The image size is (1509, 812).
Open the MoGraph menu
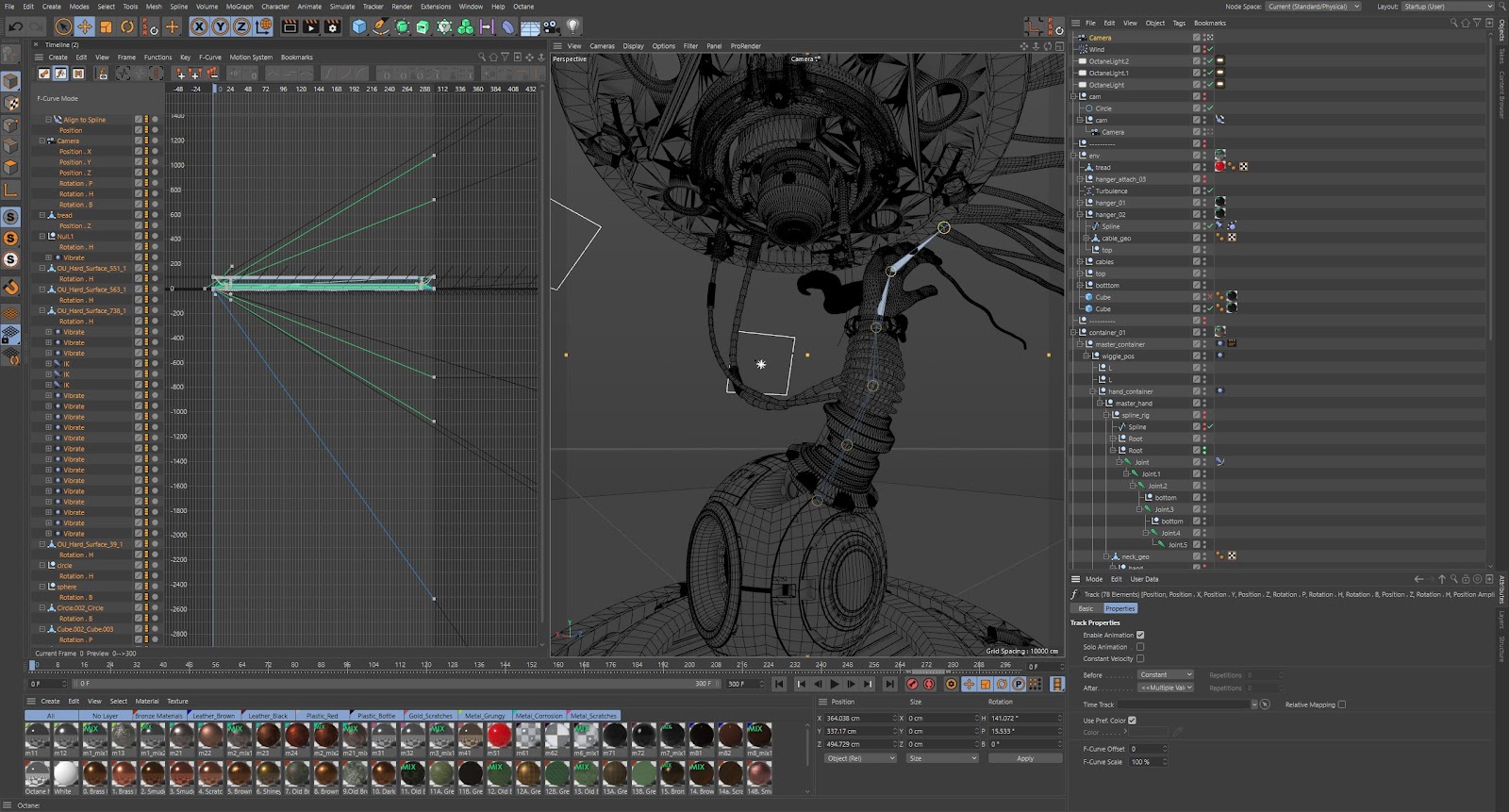pyautogui.click(x=239, y=7)
